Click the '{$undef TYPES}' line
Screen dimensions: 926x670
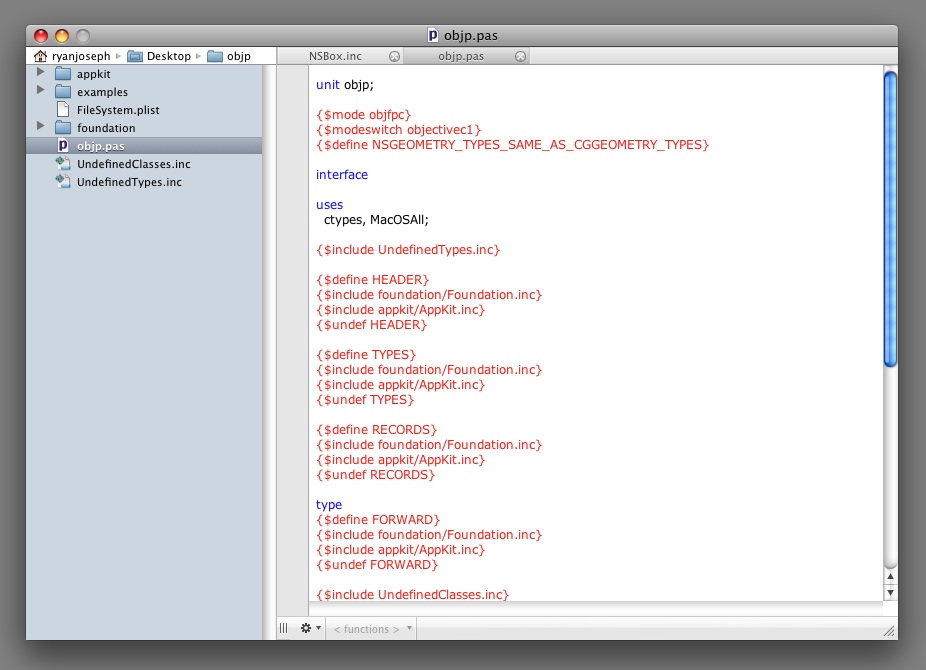point(365,400)
